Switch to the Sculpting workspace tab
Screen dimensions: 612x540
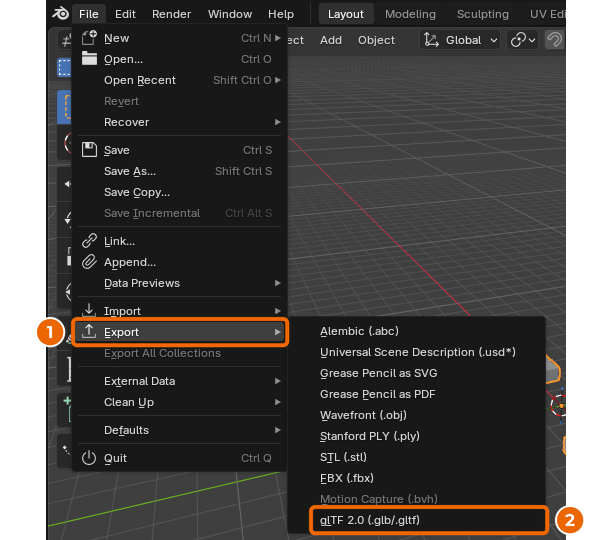(483, 14)
